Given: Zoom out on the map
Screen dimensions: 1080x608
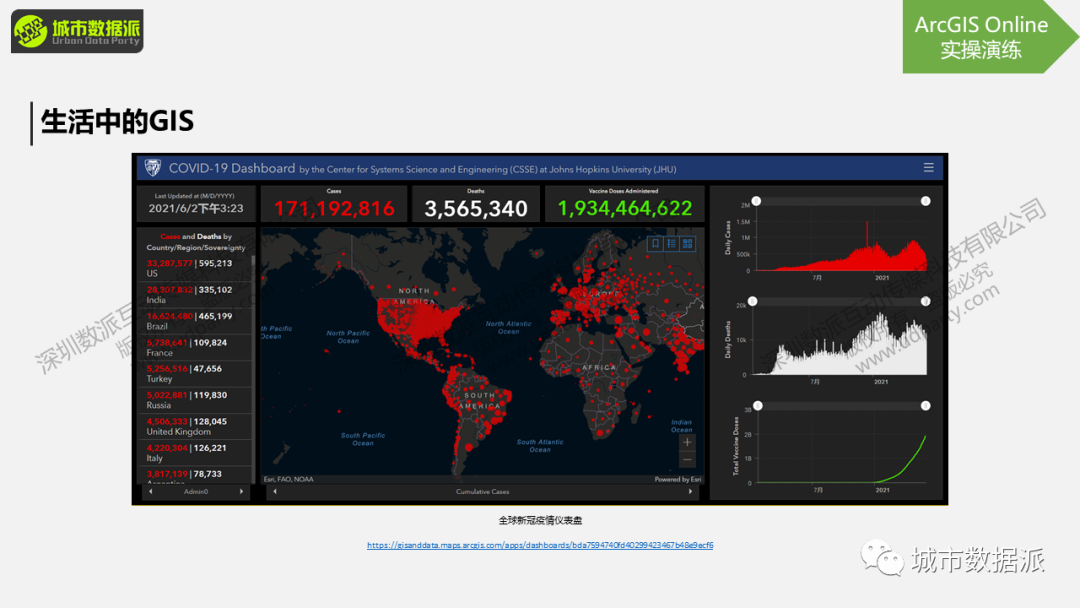Looking at the screenshot, I should coord(687,459).
